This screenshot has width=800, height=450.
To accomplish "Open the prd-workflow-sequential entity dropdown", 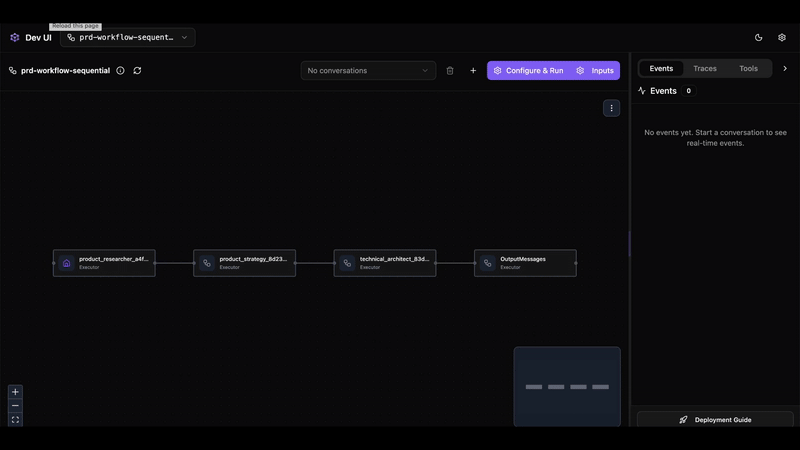I will (x=127, y=37).
